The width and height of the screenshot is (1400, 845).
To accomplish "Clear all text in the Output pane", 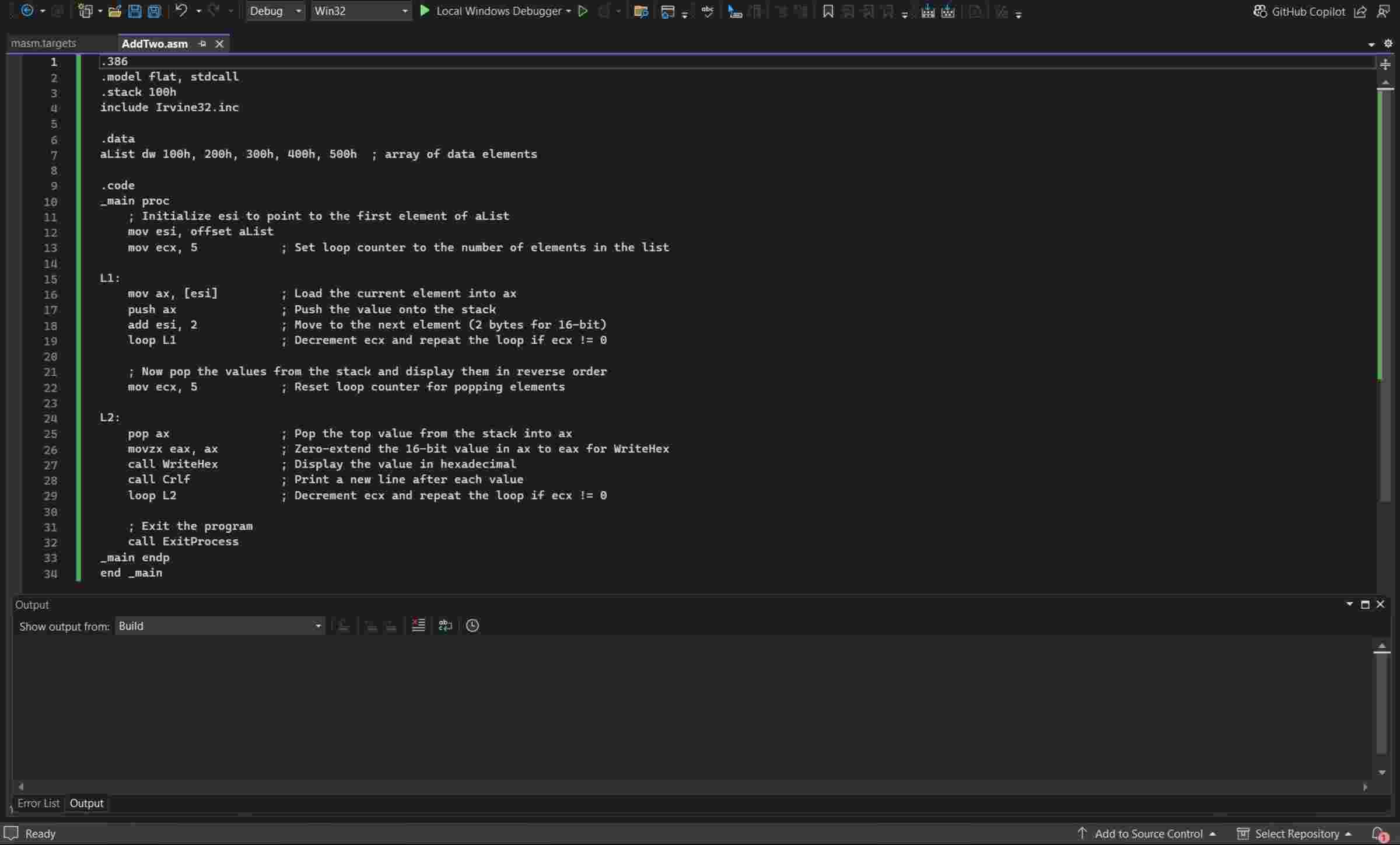I will tap(418, 626).
